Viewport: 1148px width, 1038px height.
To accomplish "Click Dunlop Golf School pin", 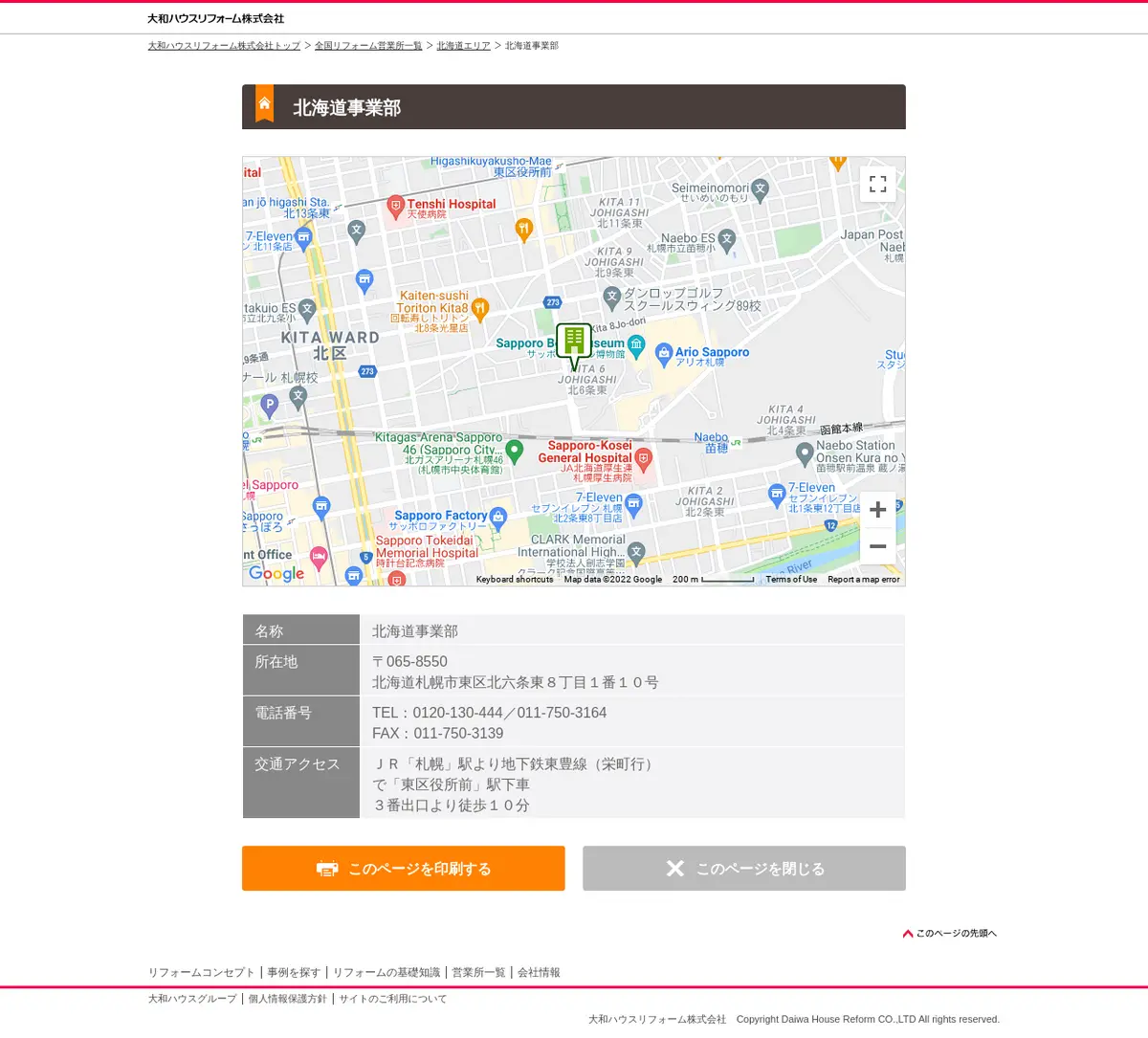I will pyautogui.click(x=612, y=298).
